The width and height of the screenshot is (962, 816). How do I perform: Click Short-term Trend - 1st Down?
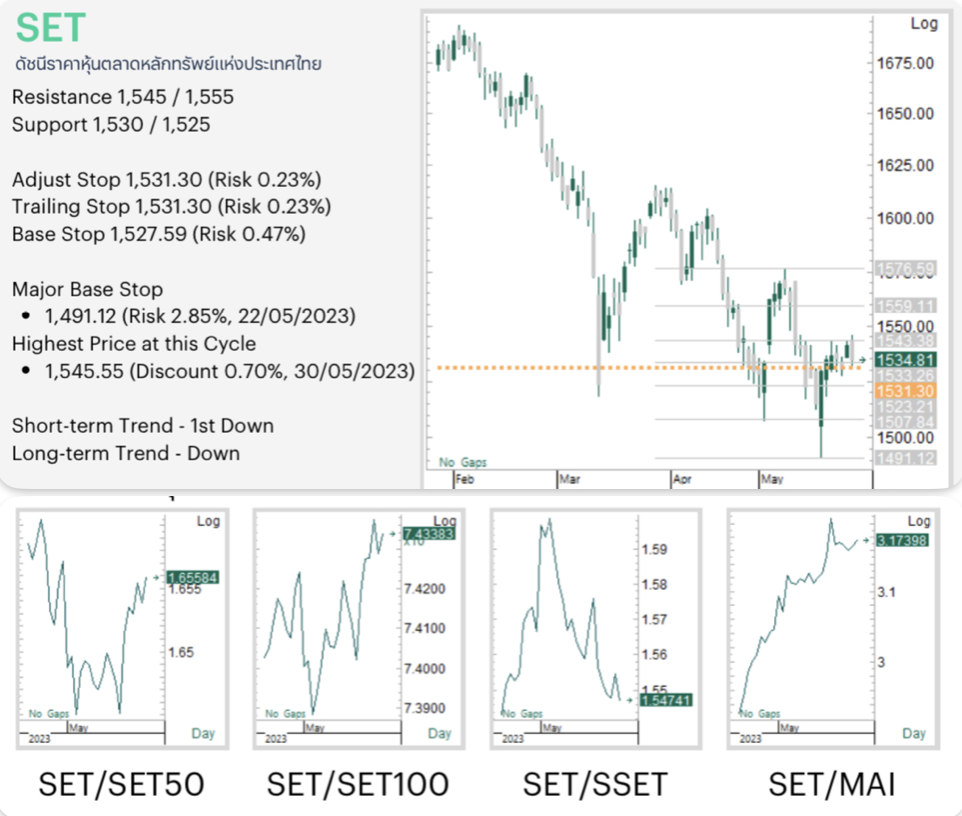tap(142, 426)
